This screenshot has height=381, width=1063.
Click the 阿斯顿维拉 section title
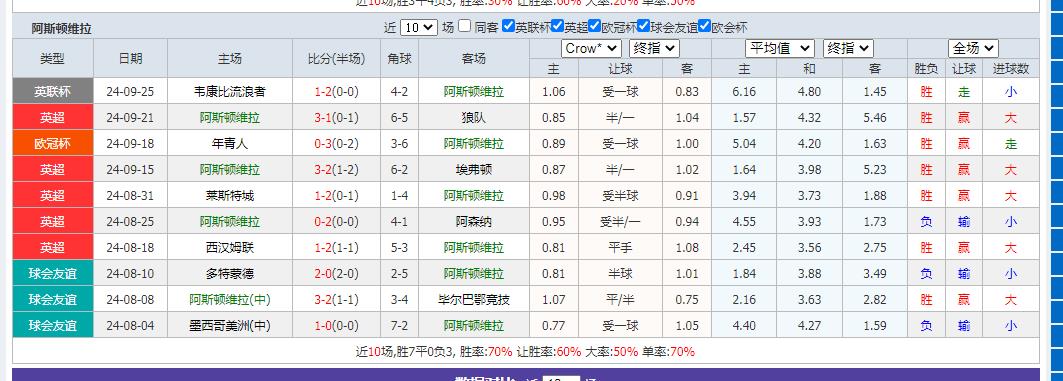61,28
